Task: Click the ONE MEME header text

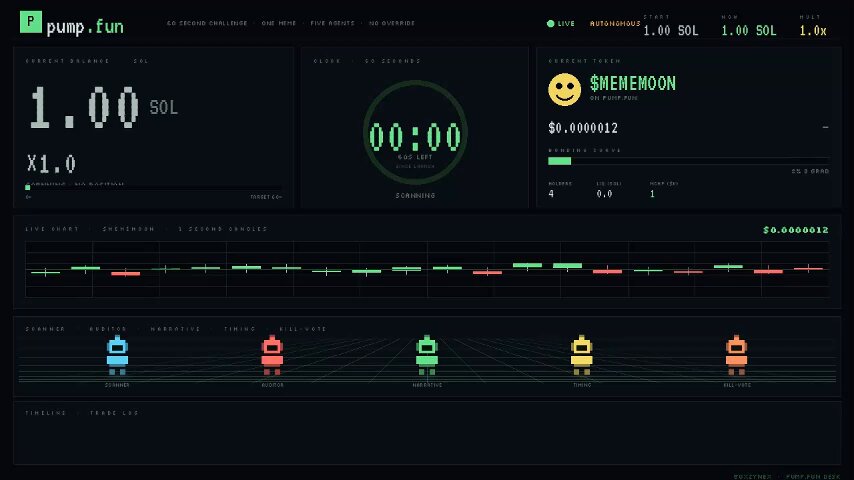Action: point(279,23)
